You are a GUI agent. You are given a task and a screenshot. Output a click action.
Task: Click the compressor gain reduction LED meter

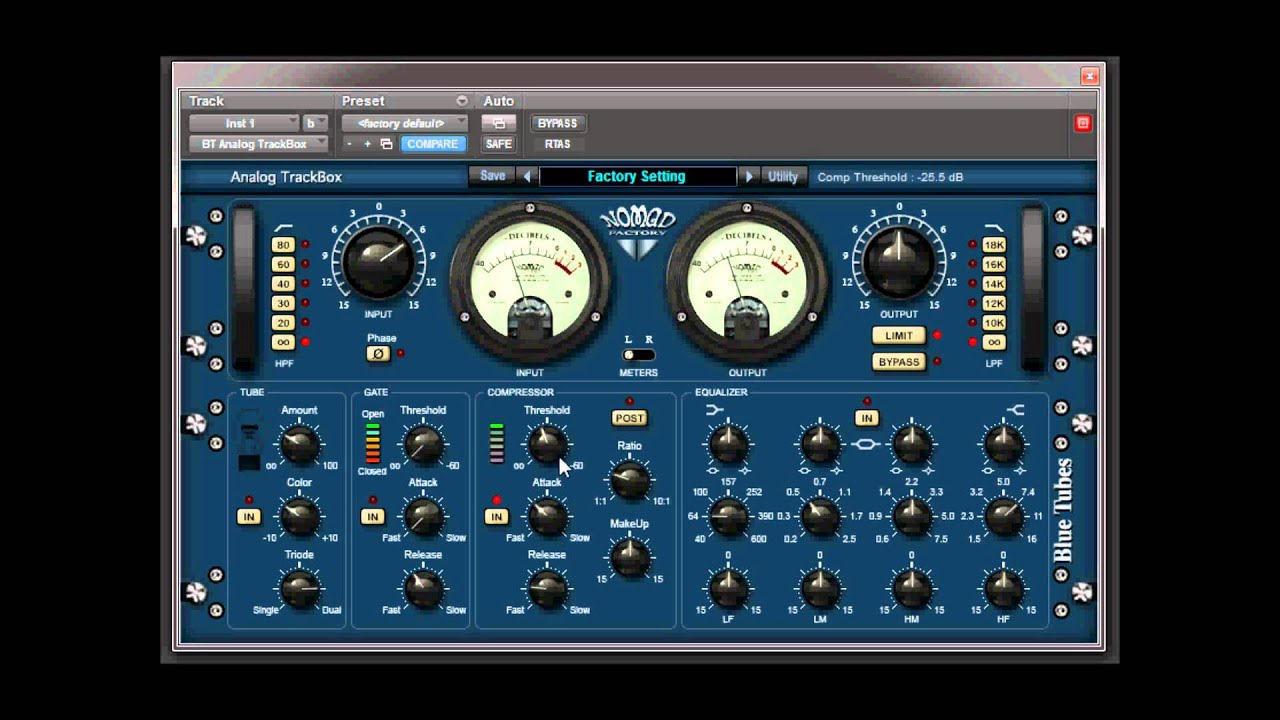coord(496,443)
